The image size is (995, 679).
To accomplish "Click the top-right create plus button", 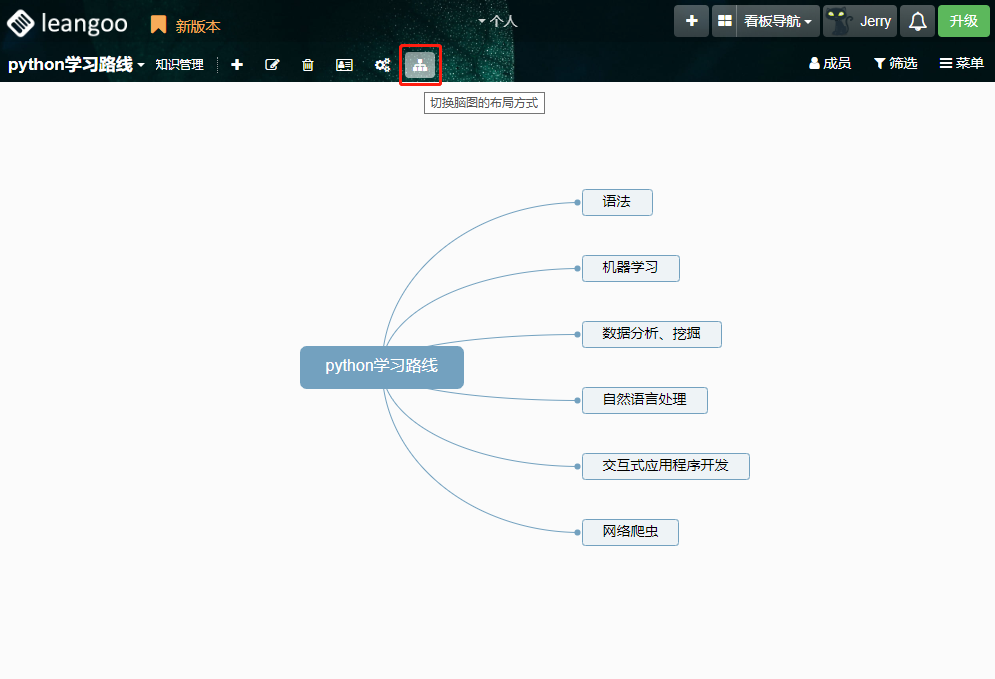I will pyautogui.click(x=691, y=21).
